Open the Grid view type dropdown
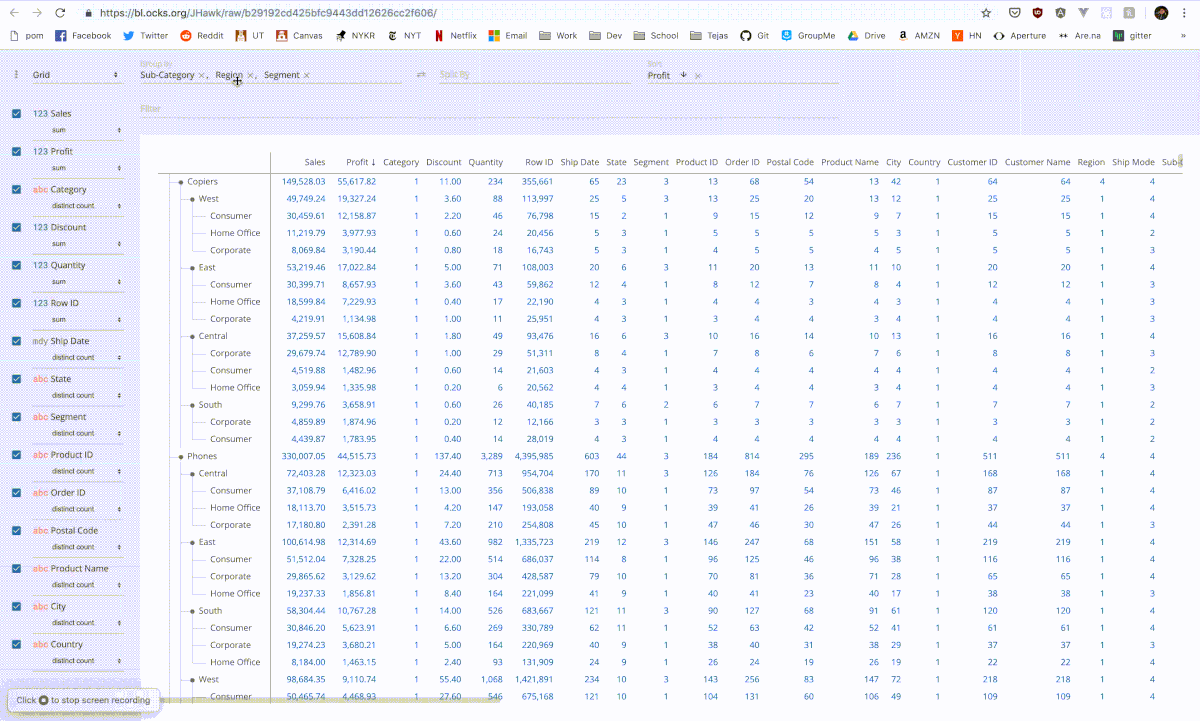The width and height of the screenshot is (1200, 721). tap(76, 75)
